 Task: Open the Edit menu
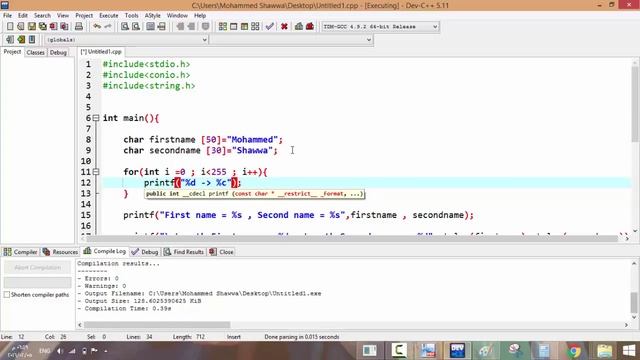point(23,16)
